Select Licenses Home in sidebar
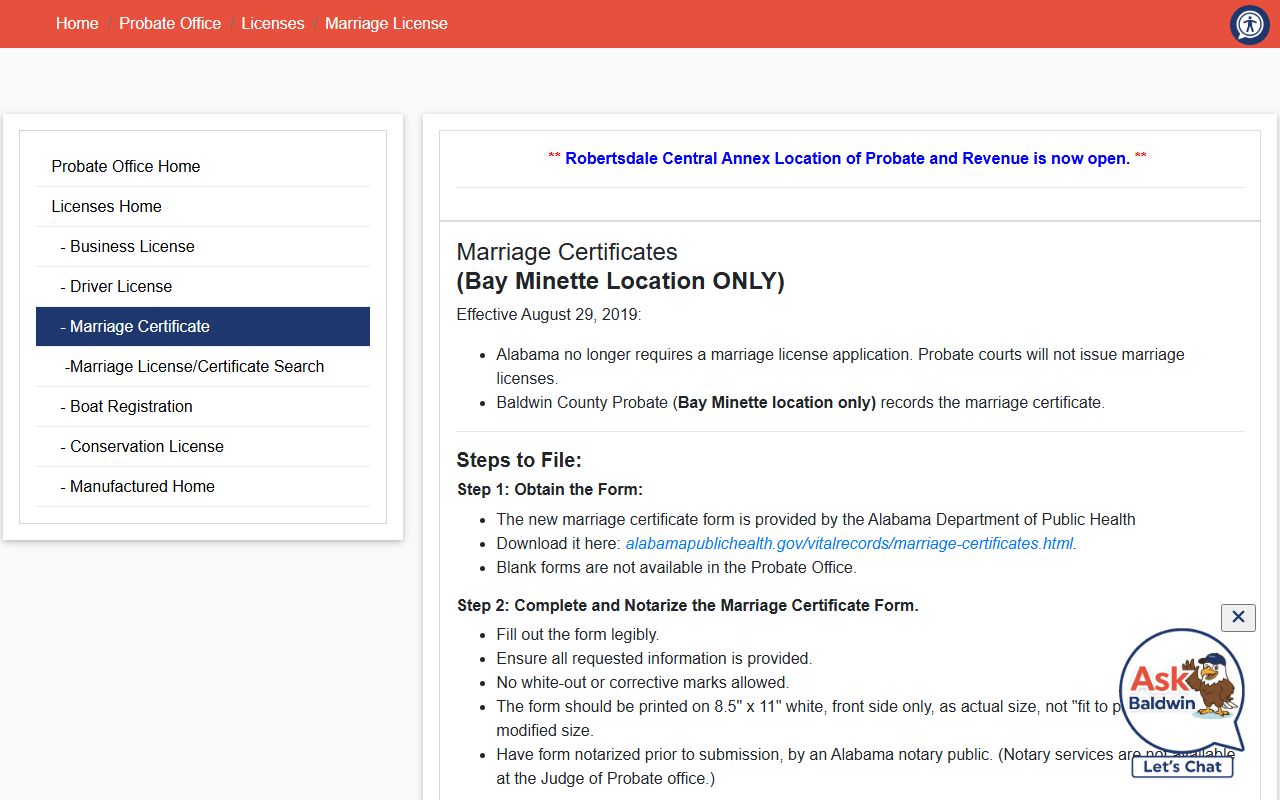1280x800 pixels. point(203,206)
